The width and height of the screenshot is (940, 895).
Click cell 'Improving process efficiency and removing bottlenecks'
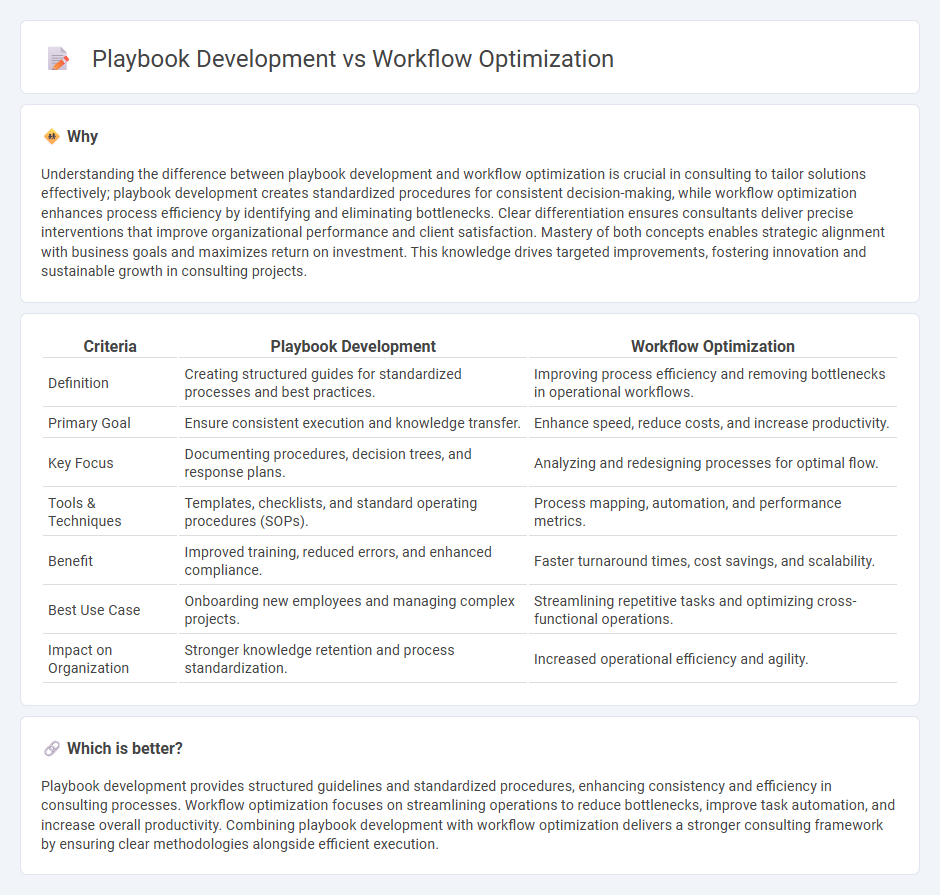(x=713, y=383)
